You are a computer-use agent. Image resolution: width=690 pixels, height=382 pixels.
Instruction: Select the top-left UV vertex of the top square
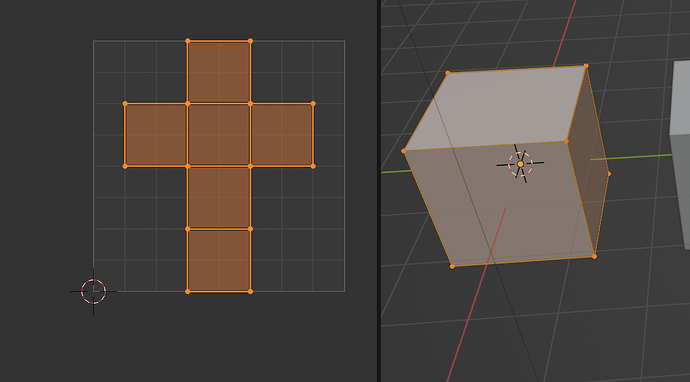tap(188, 41)
